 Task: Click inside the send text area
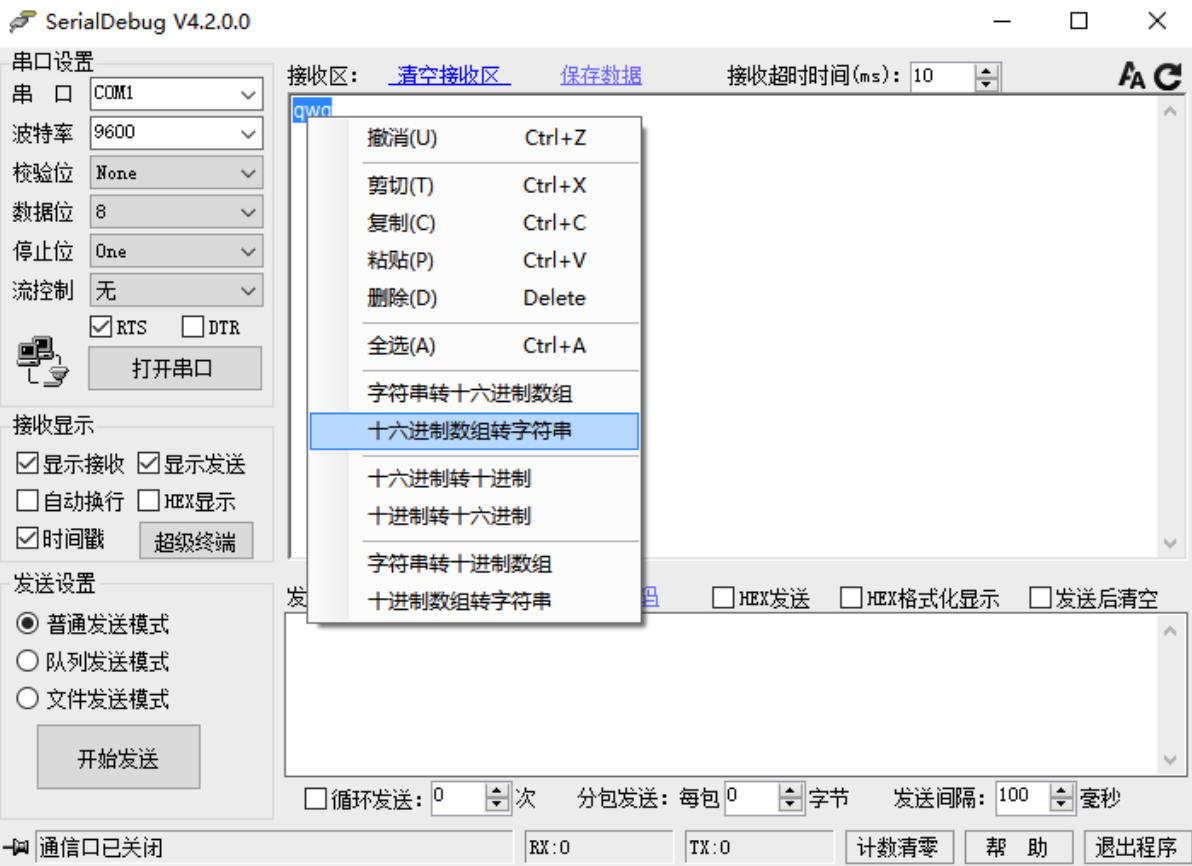[721, 694]
